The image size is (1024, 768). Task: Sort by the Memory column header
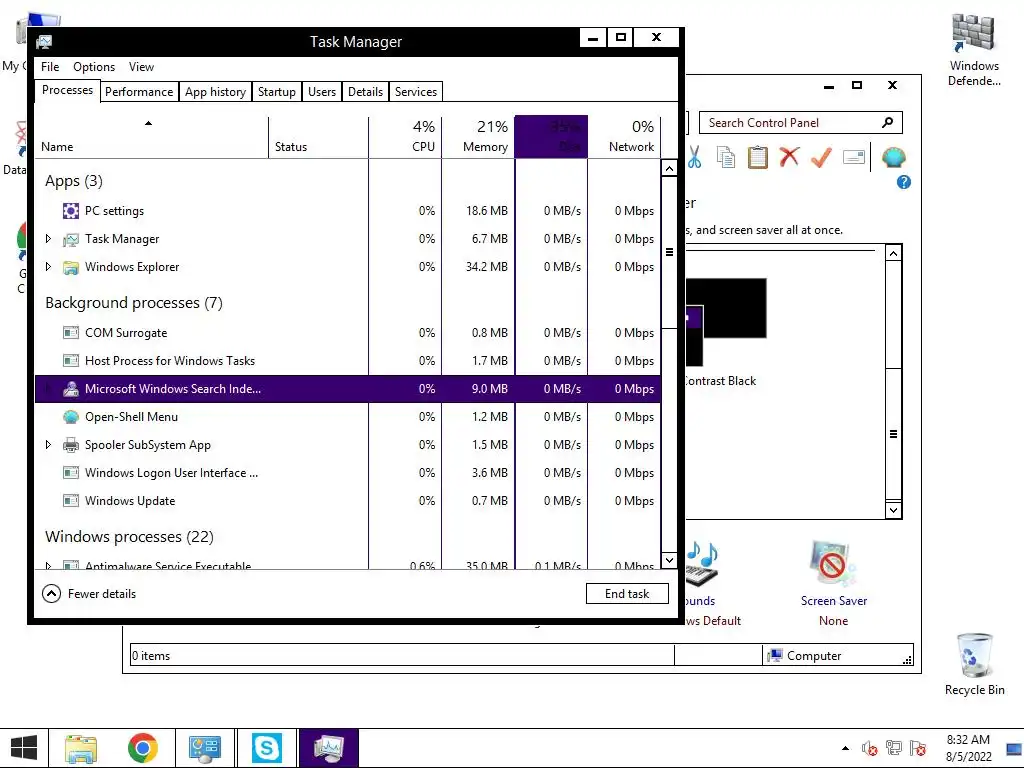click(x=479, y=138)
